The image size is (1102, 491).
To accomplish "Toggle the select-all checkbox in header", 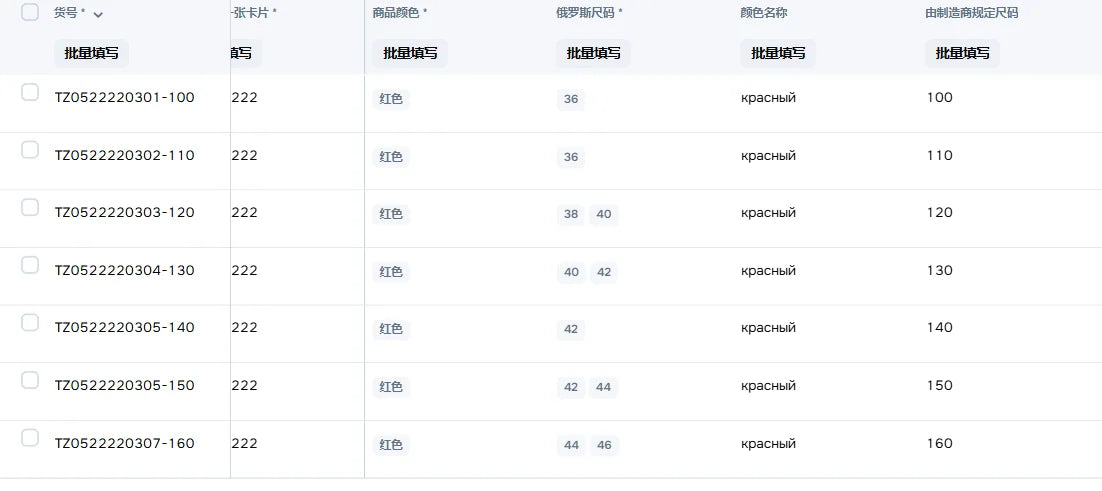I will [30, 12].
